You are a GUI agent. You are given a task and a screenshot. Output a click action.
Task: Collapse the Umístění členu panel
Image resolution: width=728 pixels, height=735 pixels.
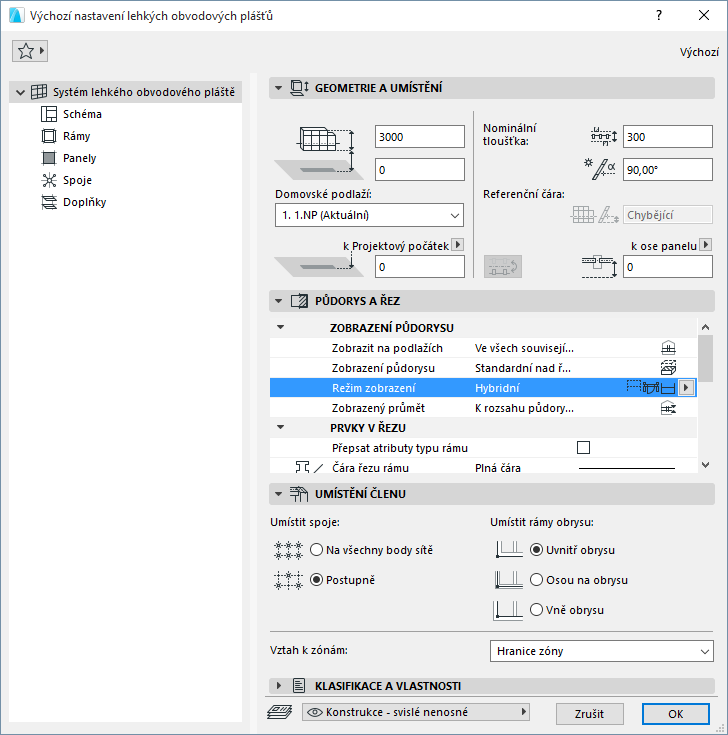click(x=278, y=494)
